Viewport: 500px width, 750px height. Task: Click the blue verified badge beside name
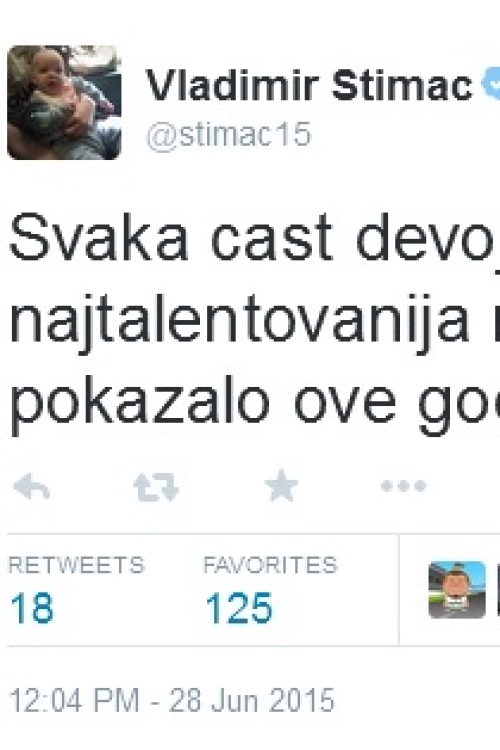491,83
